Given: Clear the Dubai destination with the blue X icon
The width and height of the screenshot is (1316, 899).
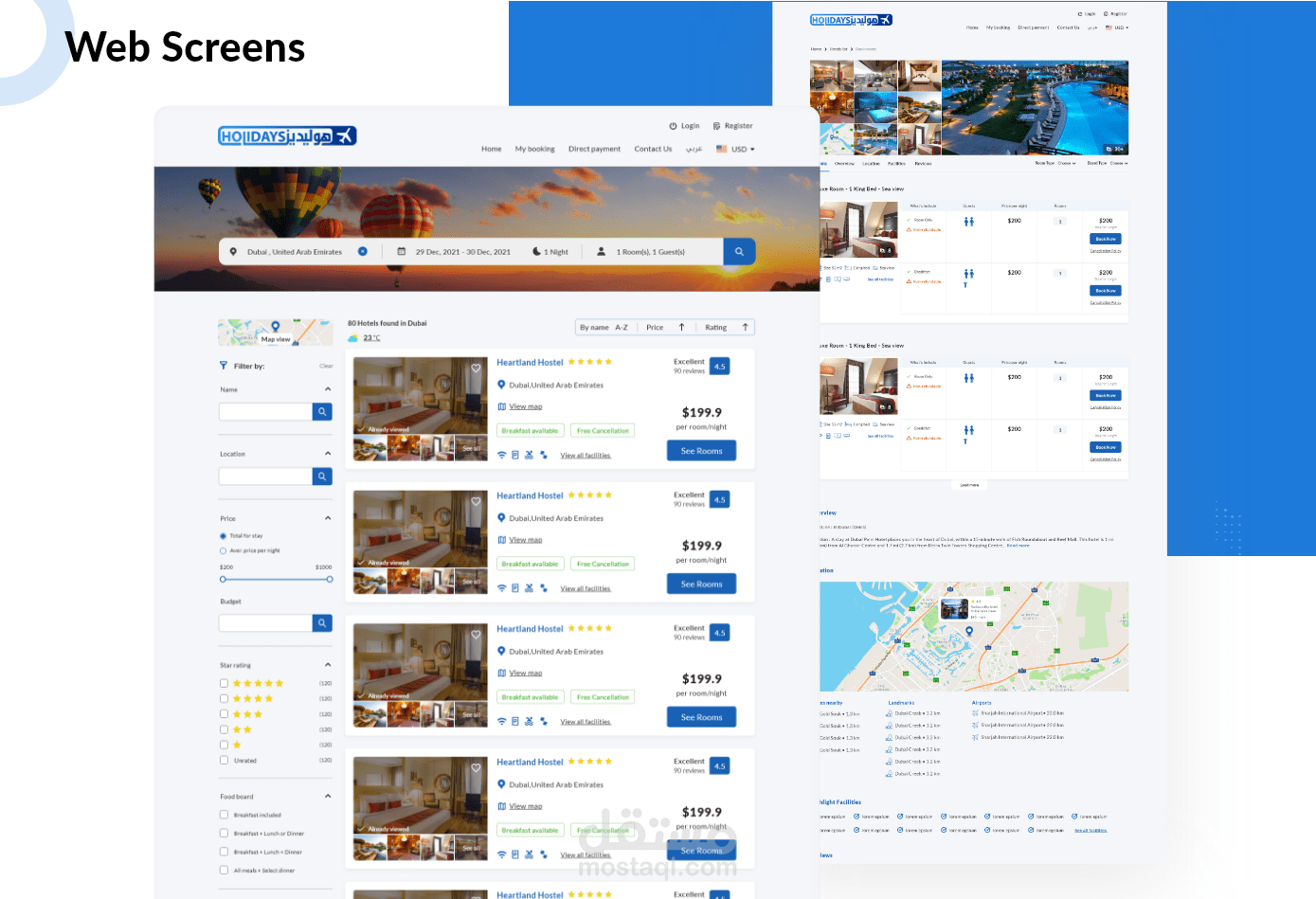Looking at the screenshot, I should (x=362, y=252).
